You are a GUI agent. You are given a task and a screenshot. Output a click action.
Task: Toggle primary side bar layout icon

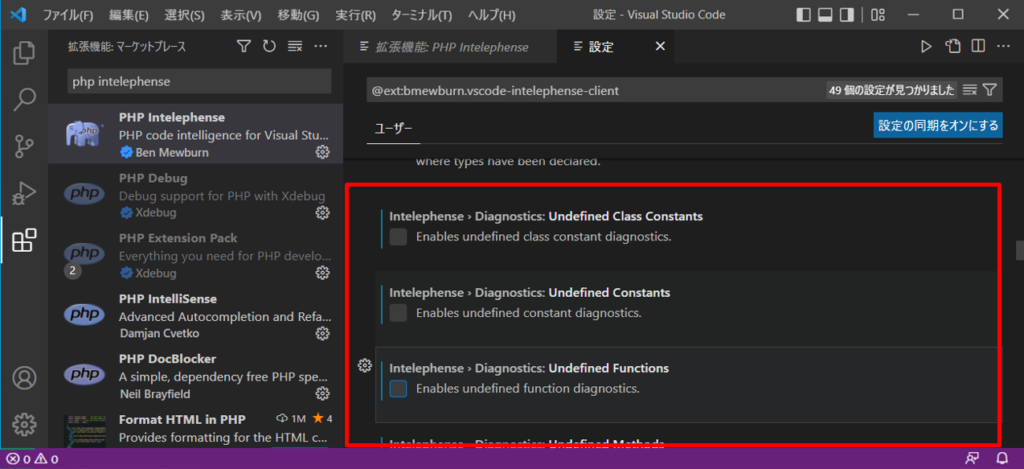[x=804, y=14]
